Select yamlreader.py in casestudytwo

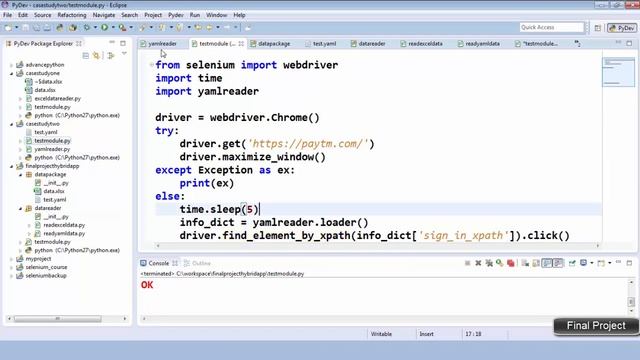(x=52, y=149)
